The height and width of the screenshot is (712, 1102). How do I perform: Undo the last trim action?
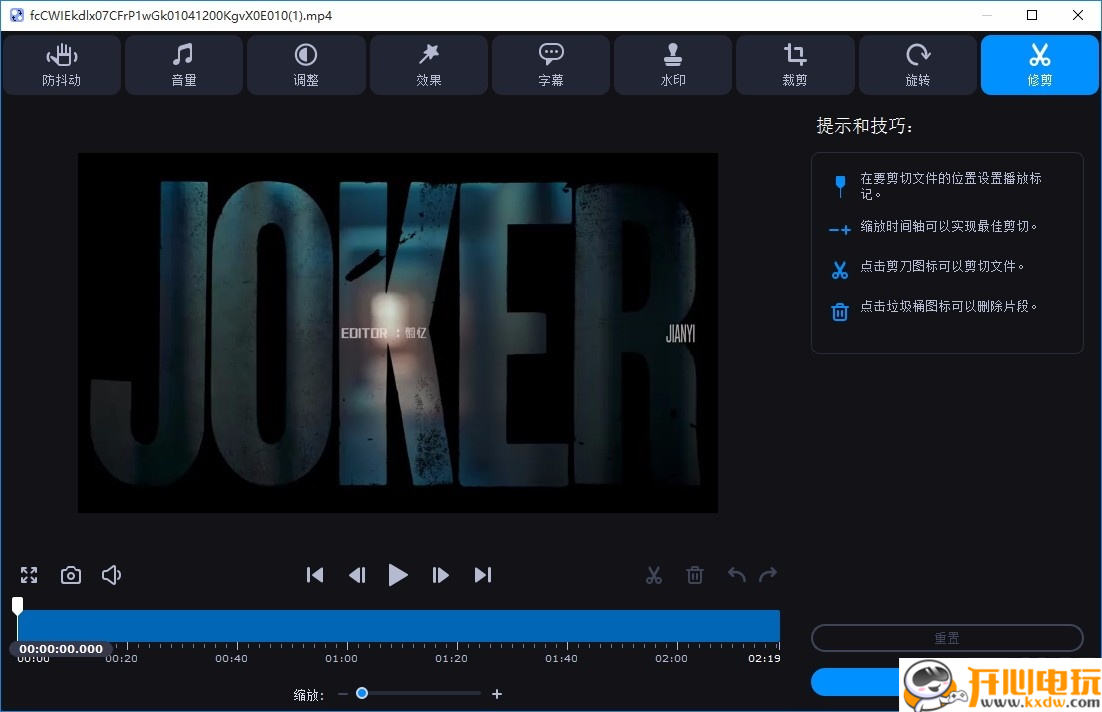point(737,575)
